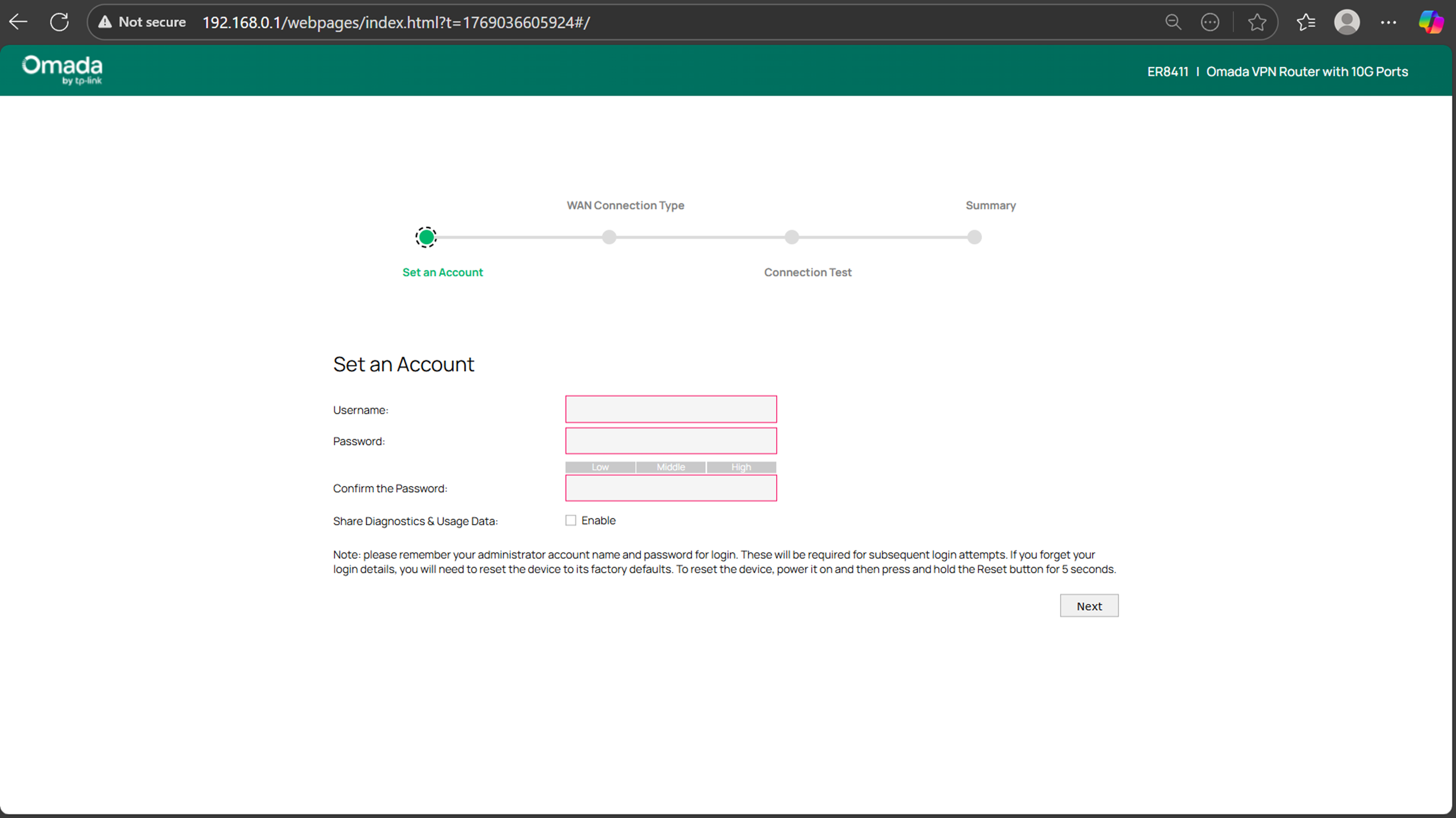Screen dimensions: 1456x818
Task: Click the High section of password strength bar
Action: point(741,467)
